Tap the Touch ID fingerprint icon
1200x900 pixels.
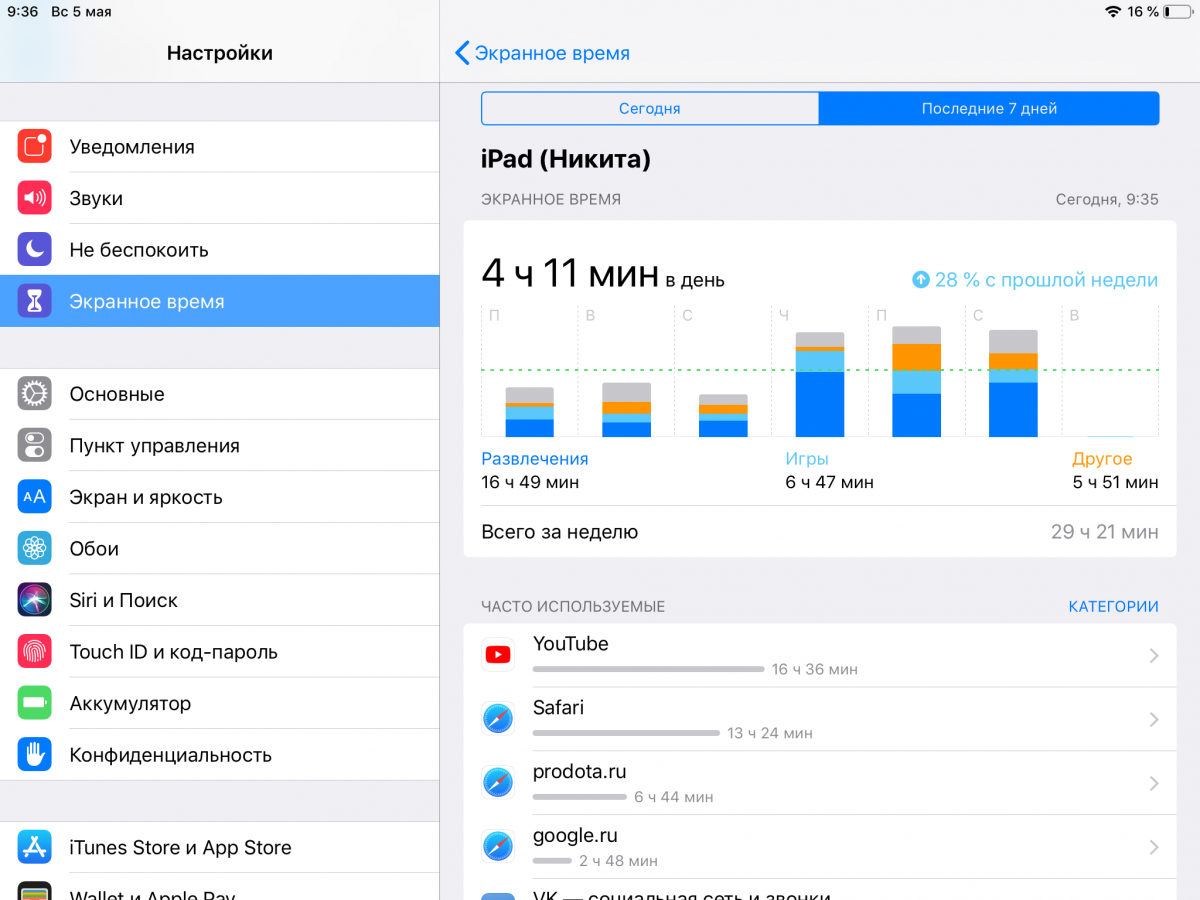pos(34,651)
